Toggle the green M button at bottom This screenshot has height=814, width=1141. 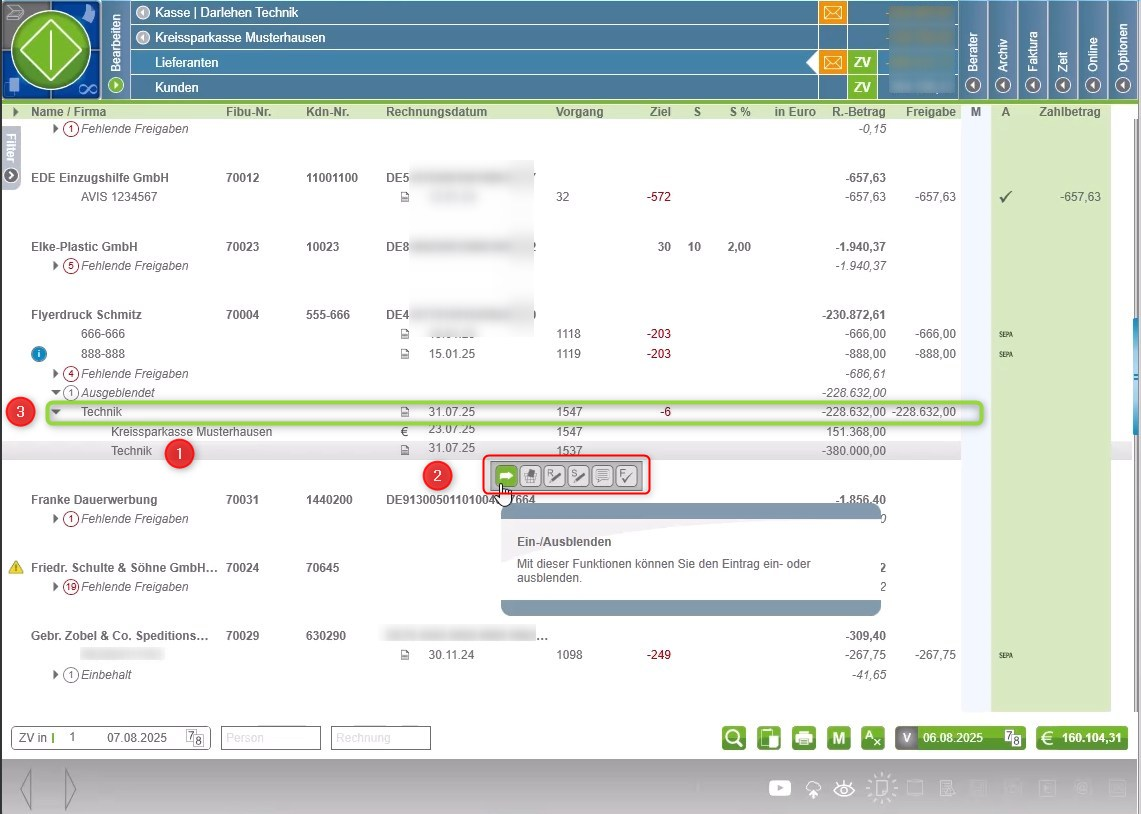tap(838, 738)
